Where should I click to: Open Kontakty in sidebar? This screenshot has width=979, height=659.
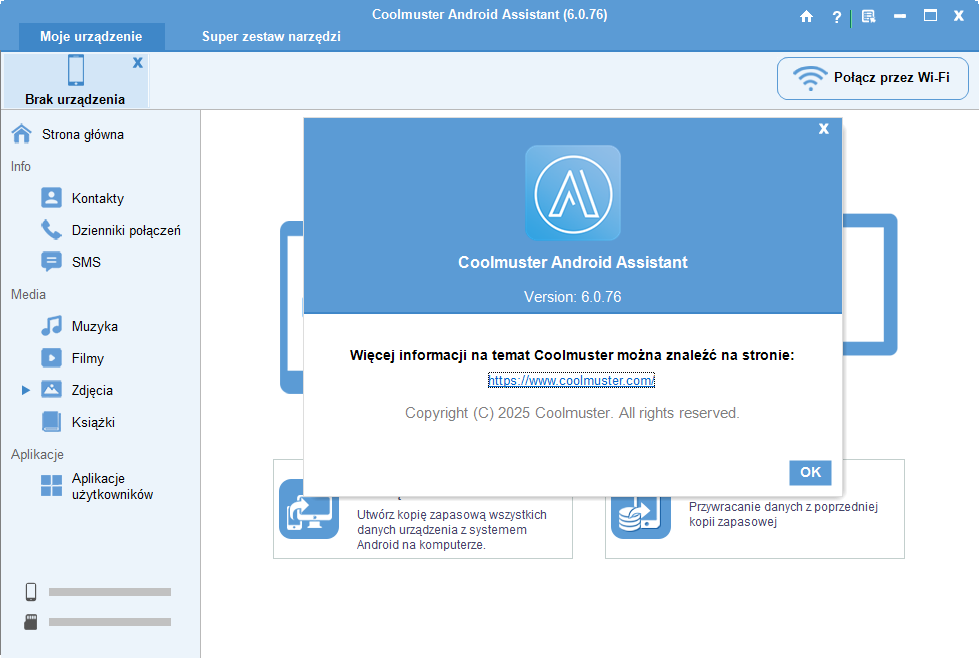coord(97,199)
